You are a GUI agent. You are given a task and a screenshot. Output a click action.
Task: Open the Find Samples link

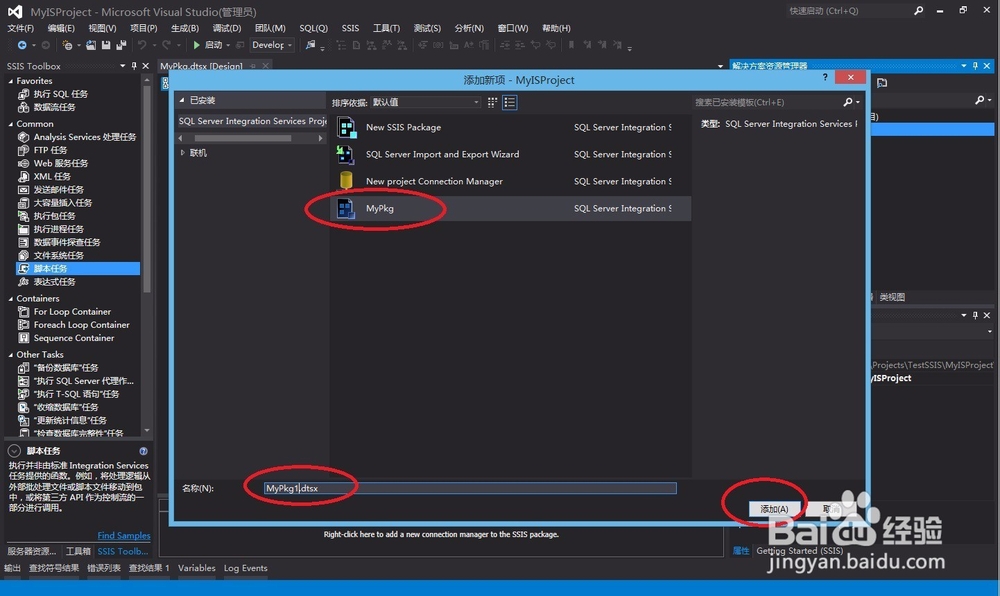pyautogui.click(x=124, y=535)
